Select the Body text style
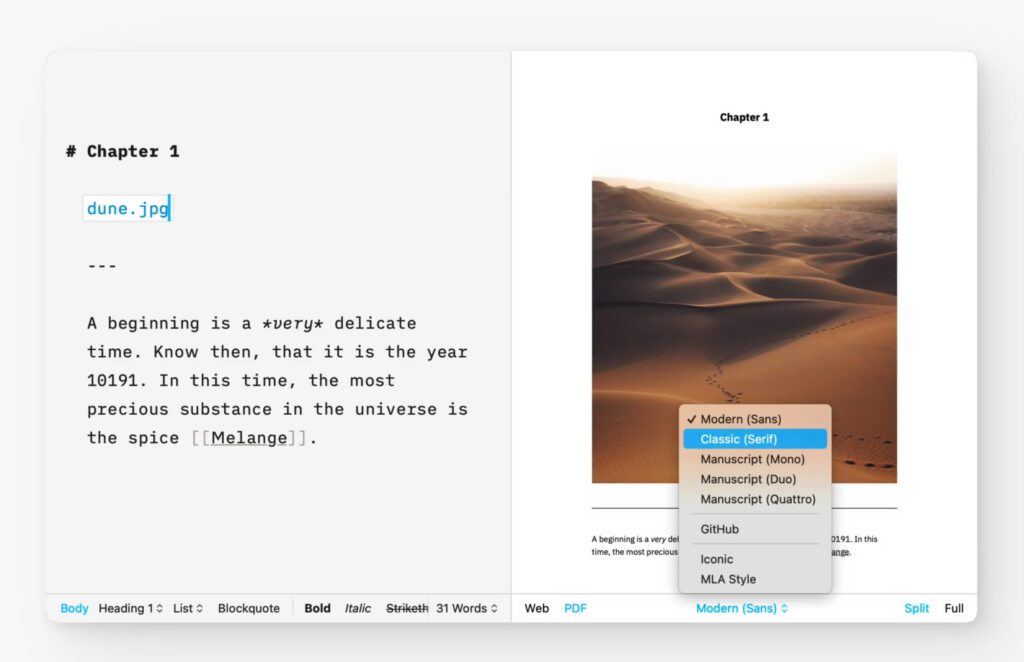This screenshot has width=1024, height=662. (73, 608)
